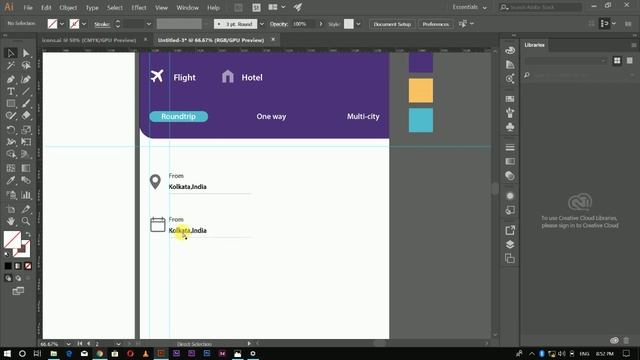Select the Rotate tool
This screenshot has height=360, width=640.
pyautogui.click(x=11, y=130)
